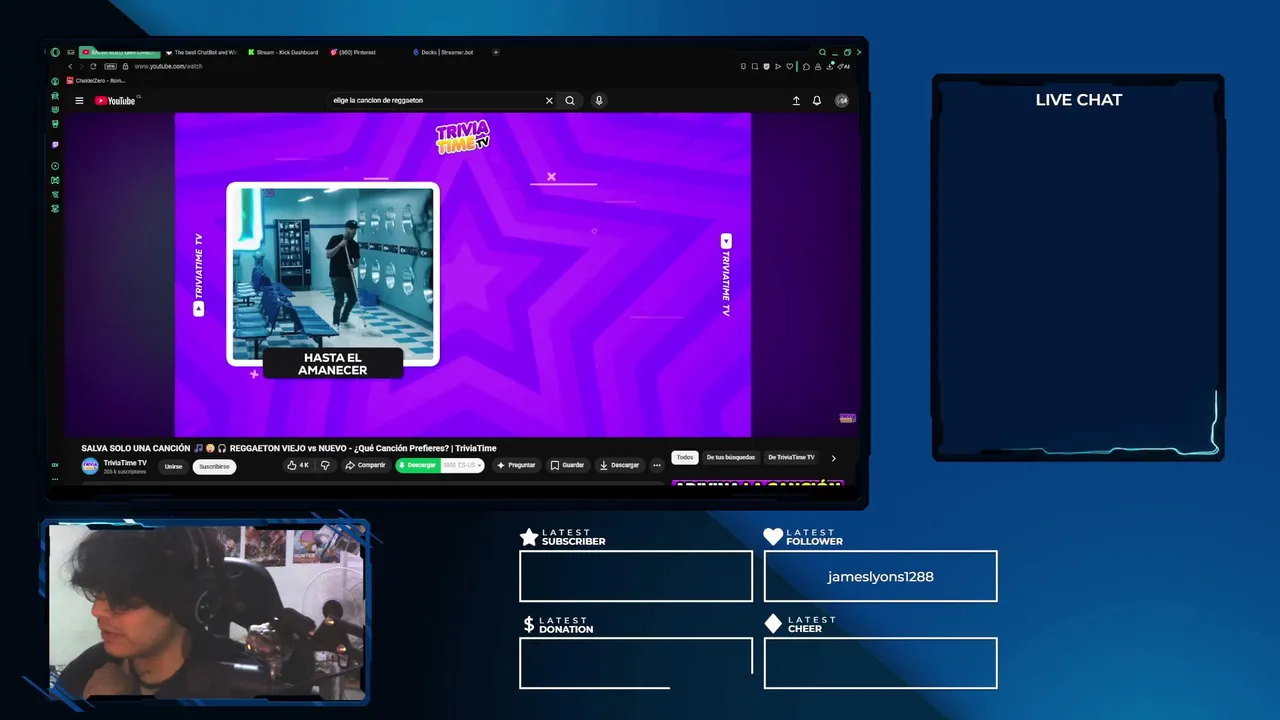
Task: Open browser main menu logo icon
Action: (55, 52)
